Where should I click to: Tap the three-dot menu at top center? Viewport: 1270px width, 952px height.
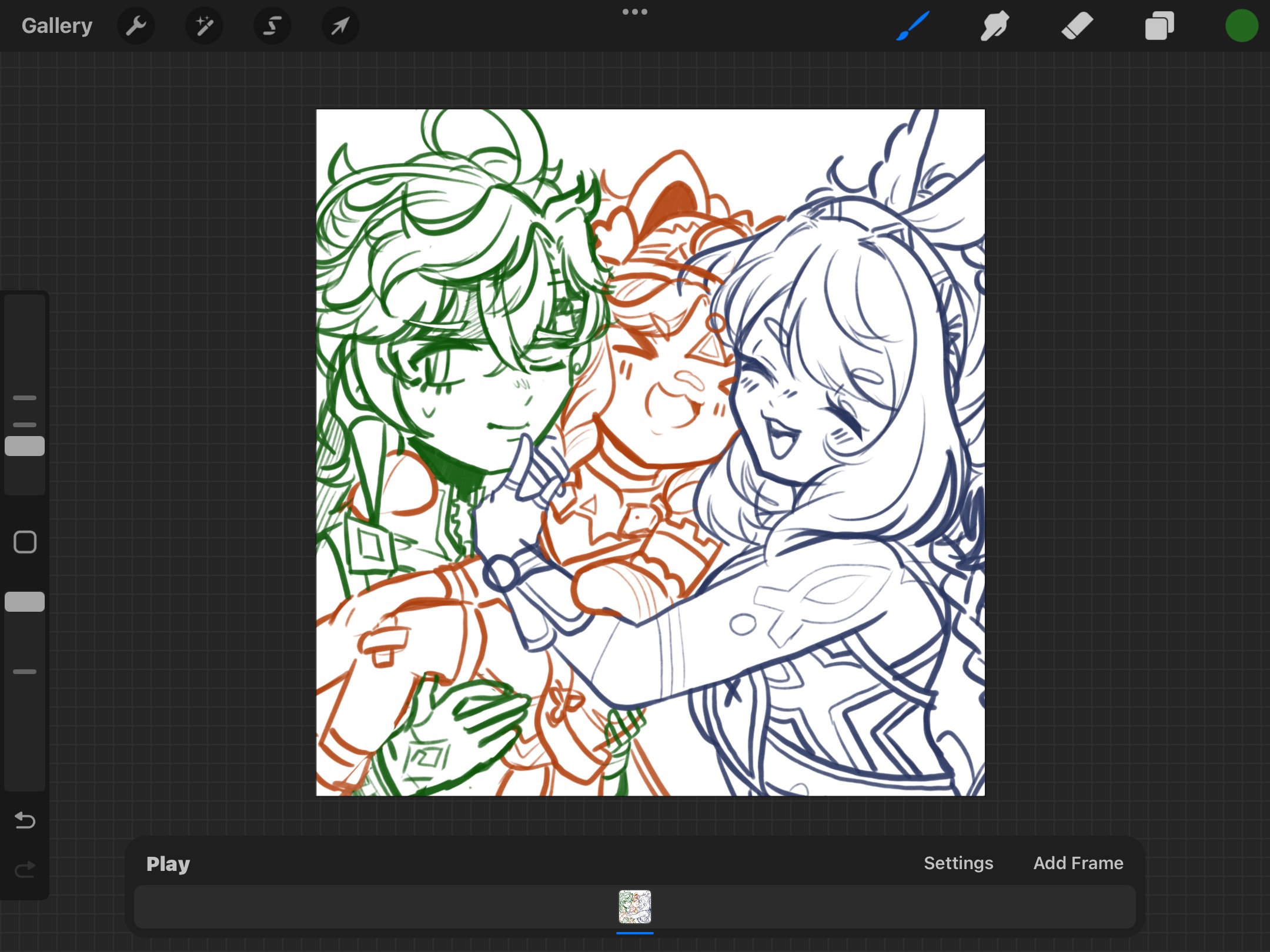tap(635, 12)
